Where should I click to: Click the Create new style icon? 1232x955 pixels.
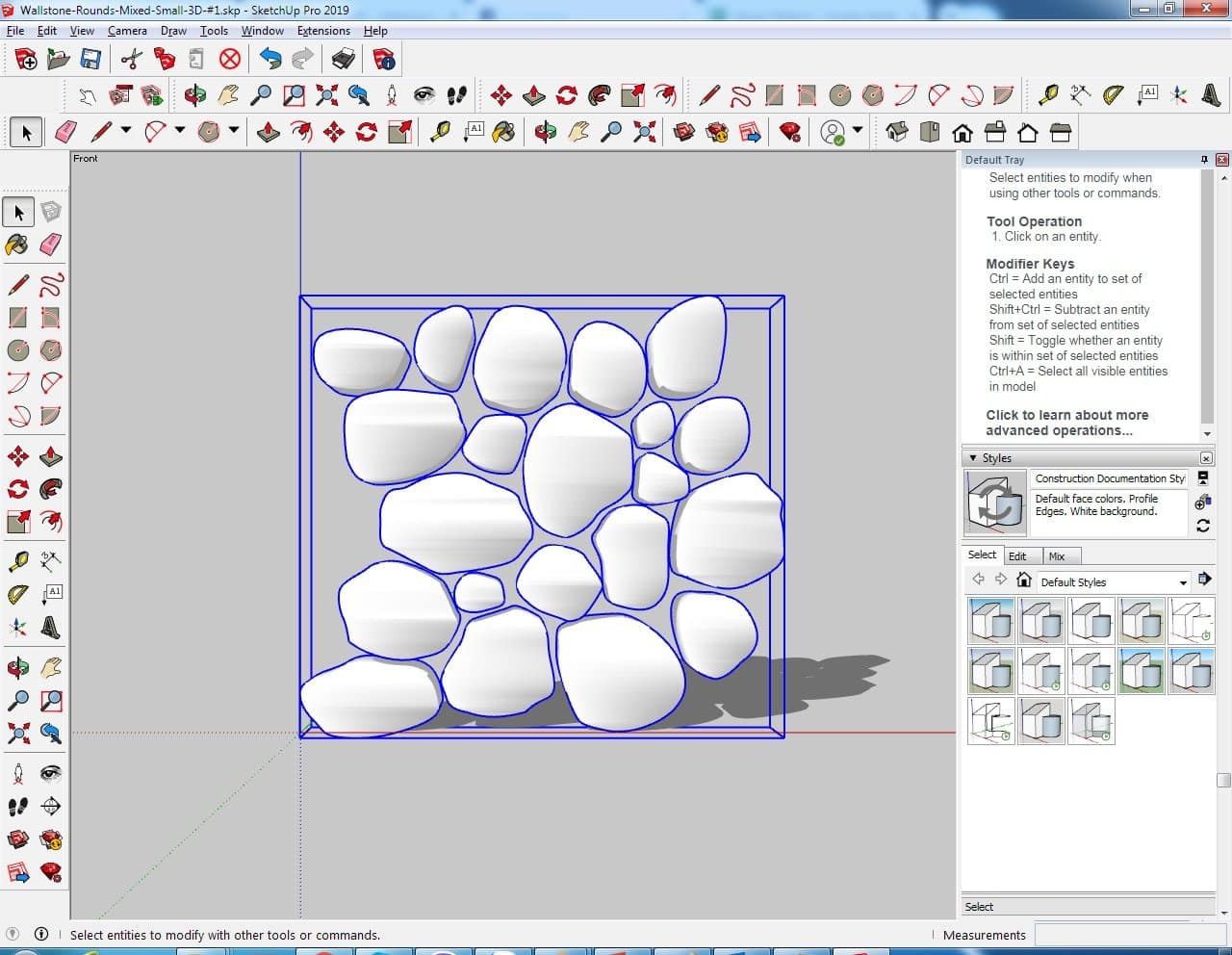pos(1202,503)
